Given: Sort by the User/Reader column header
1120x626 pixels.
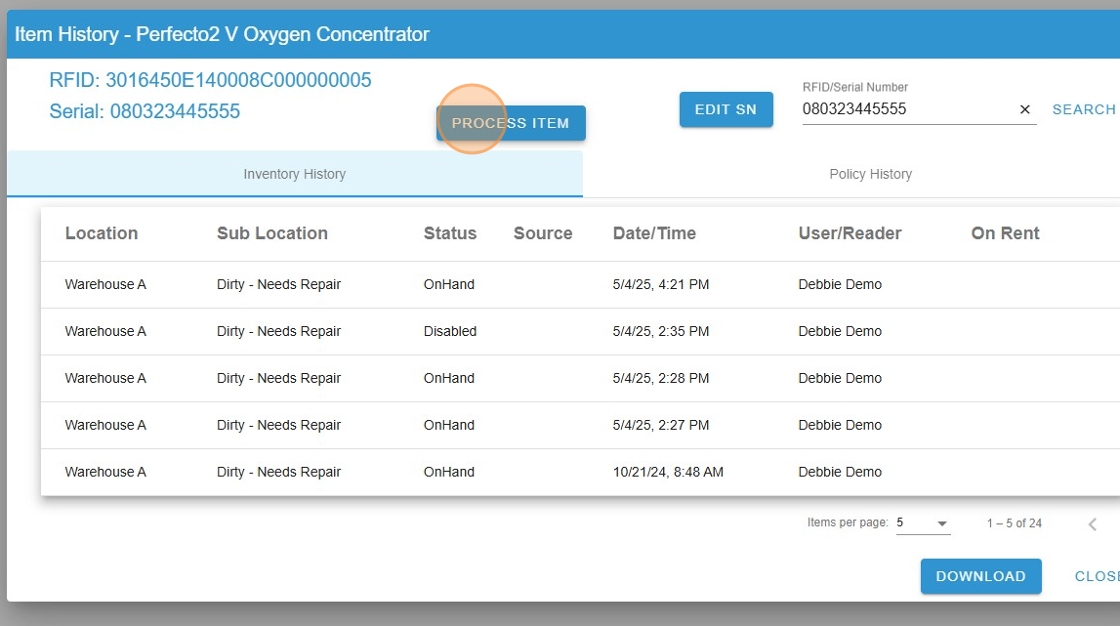Looking at the screenshot, I should [x=849, y=233].
